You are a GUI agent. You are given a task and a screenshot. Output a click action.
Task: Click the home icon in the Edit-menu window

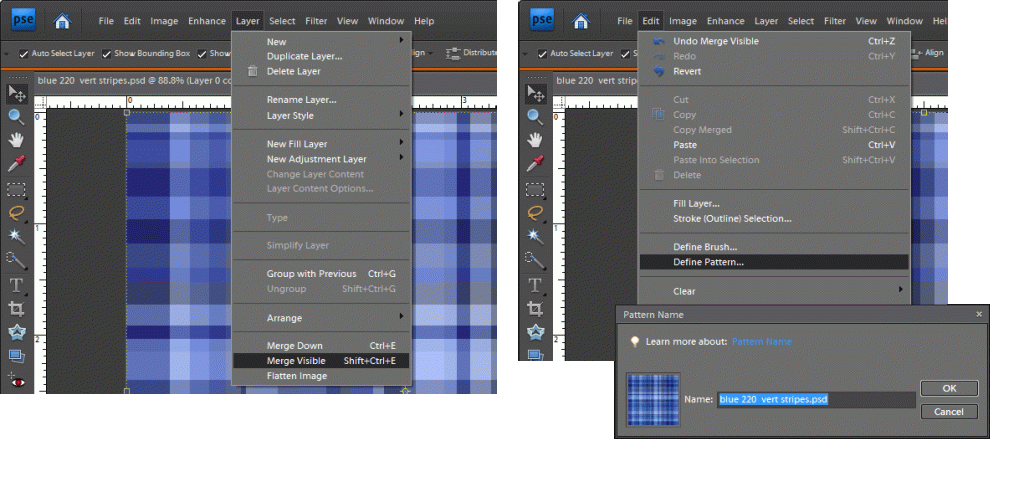pyautogui.click(x=581, y=21)
